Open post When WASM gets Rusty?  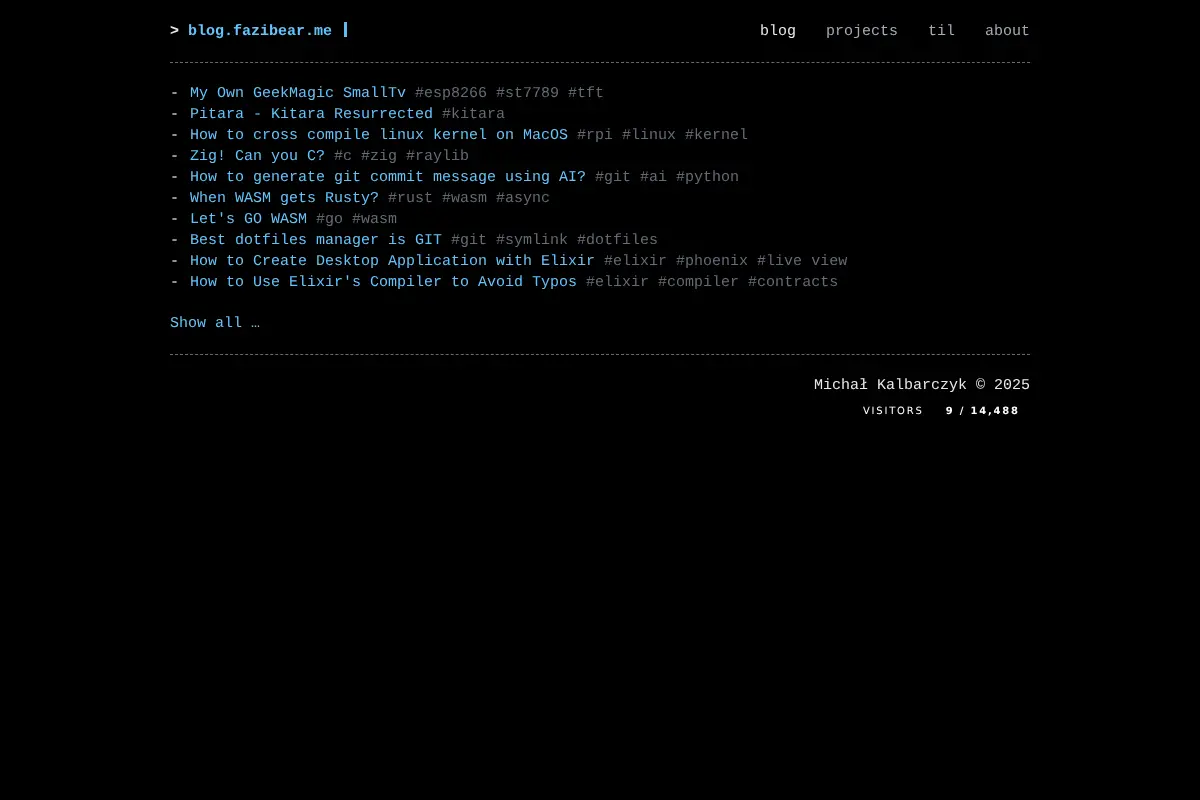tap(284, 198)
